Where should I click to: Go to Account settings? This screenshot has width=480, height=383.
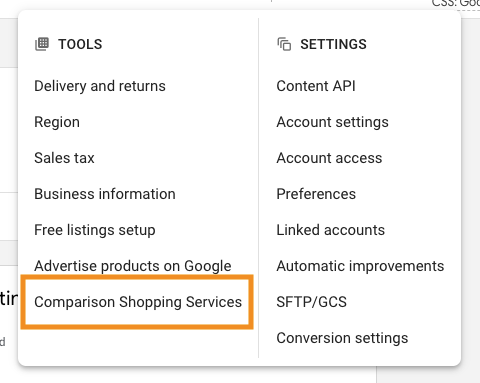(333, 122)
